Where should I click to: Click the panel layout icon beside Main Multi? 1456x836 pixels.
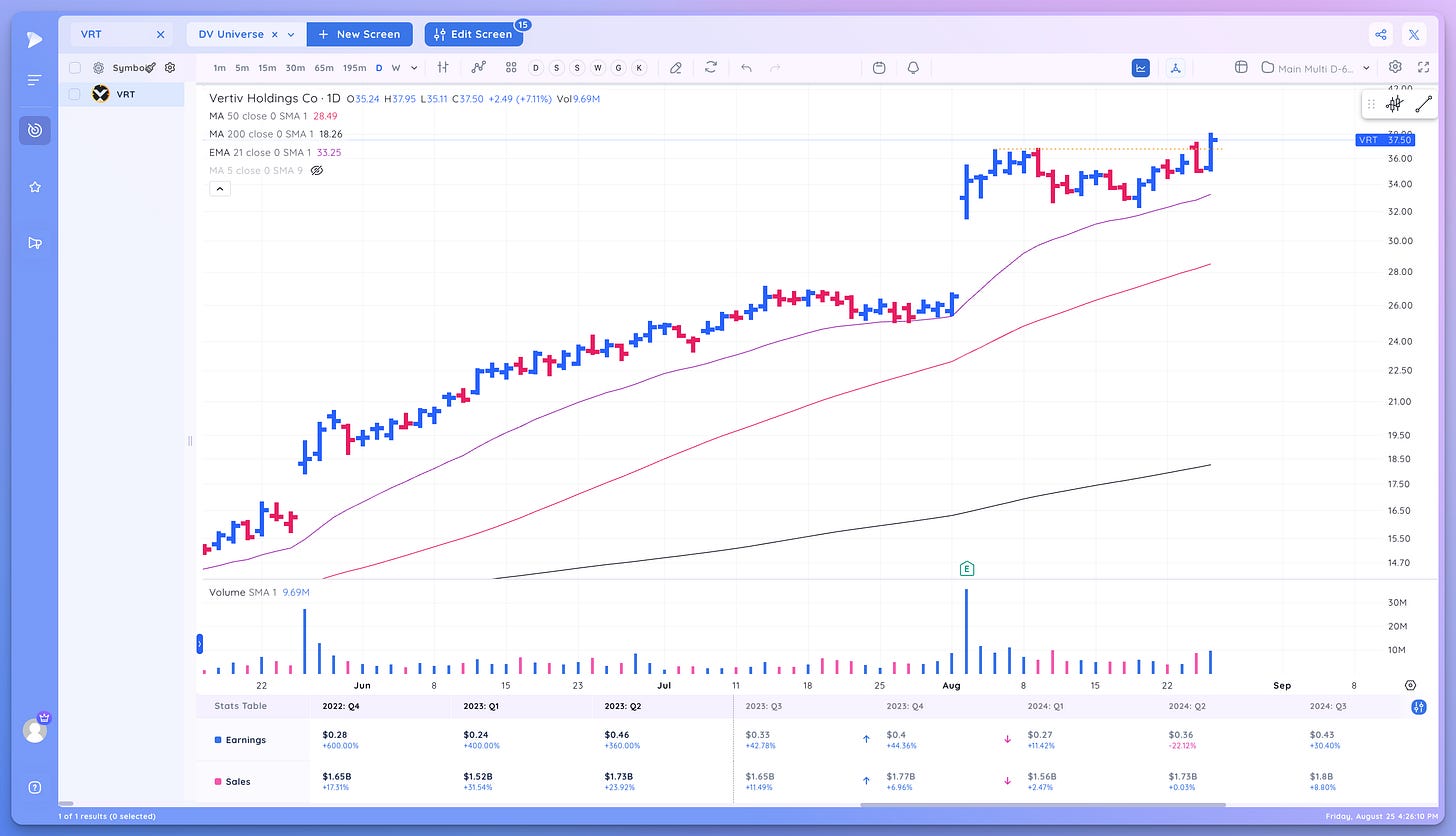tap(1241, 67)
